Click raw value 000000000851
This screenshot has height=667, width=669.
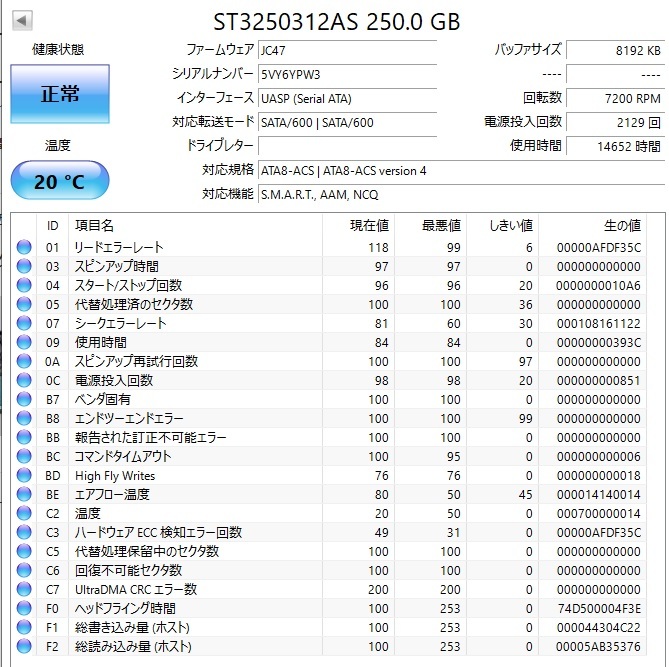point(599,381)
